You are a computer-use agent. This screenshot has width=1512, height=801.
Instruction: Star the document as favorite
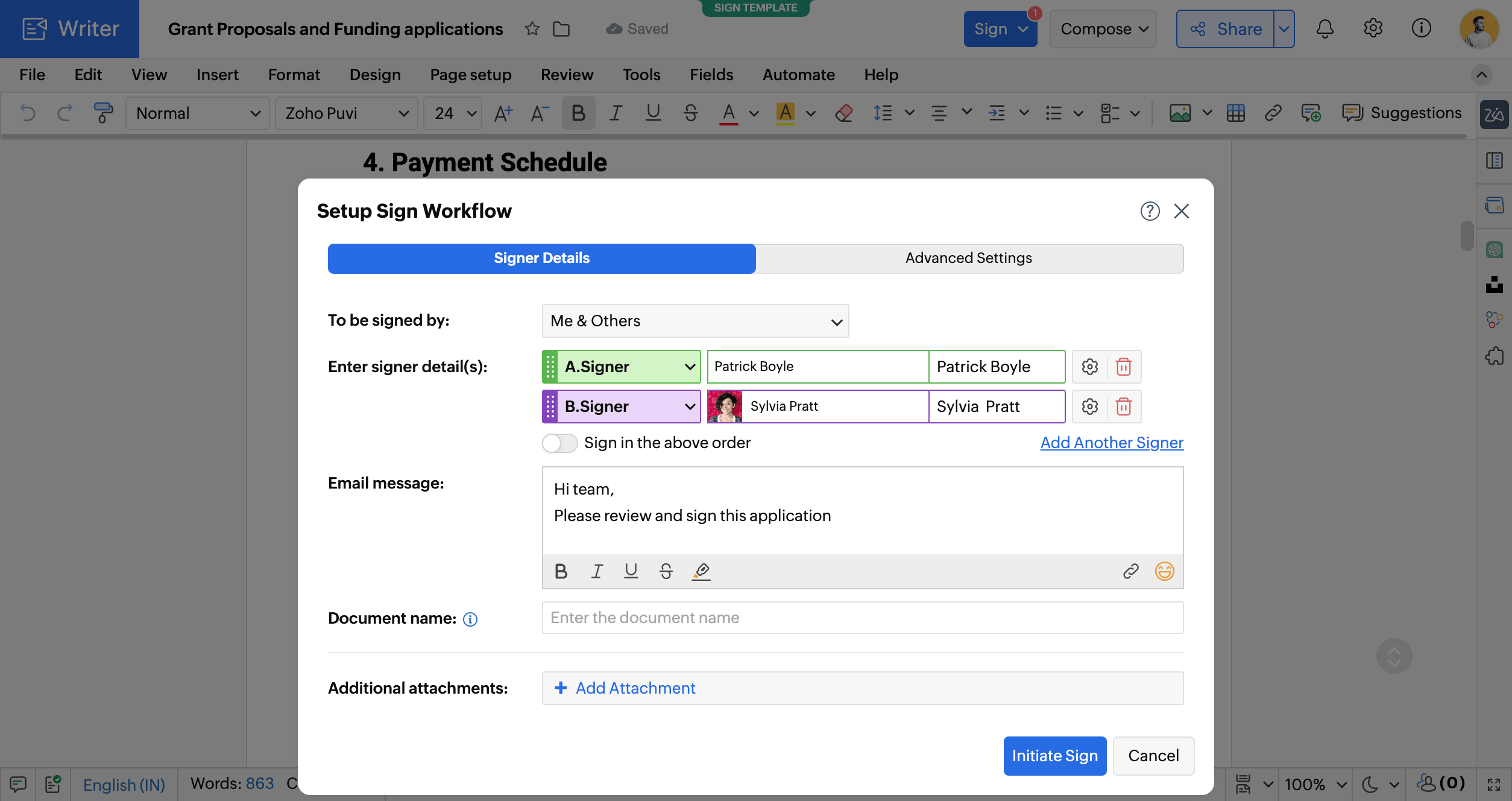532,29
